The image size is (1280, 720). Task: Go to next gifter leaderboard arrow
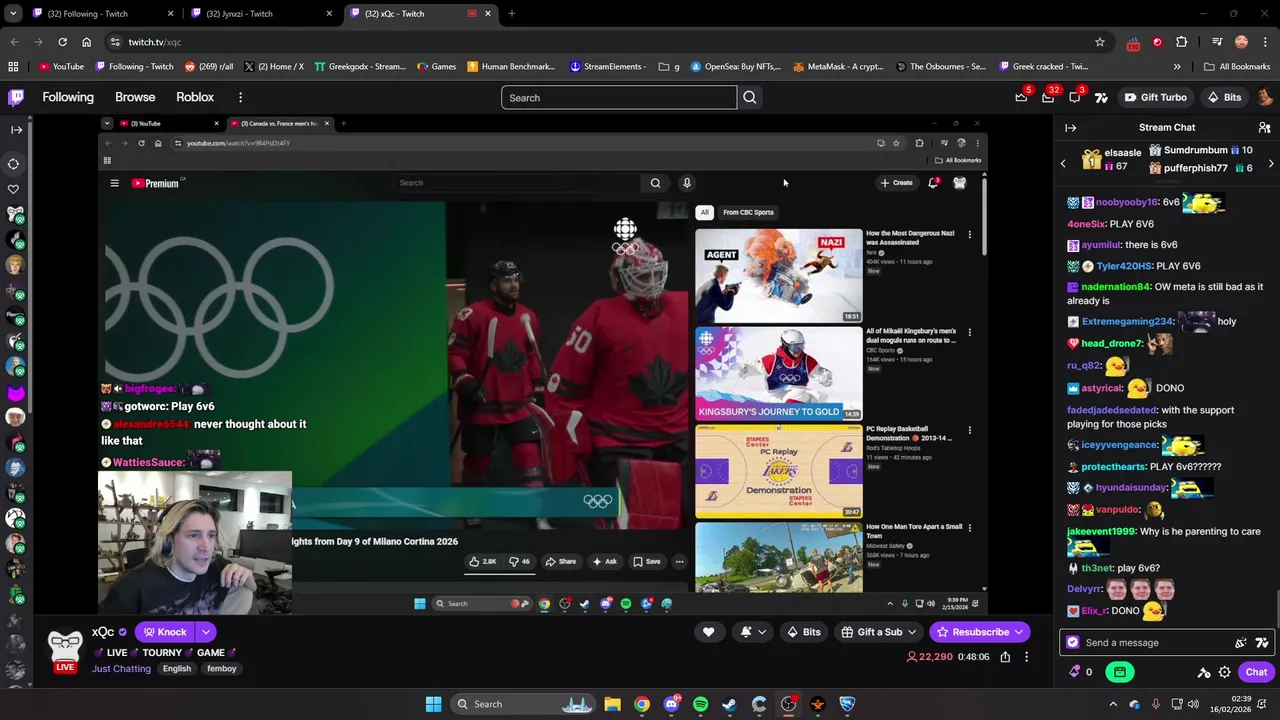point(1271,163)
